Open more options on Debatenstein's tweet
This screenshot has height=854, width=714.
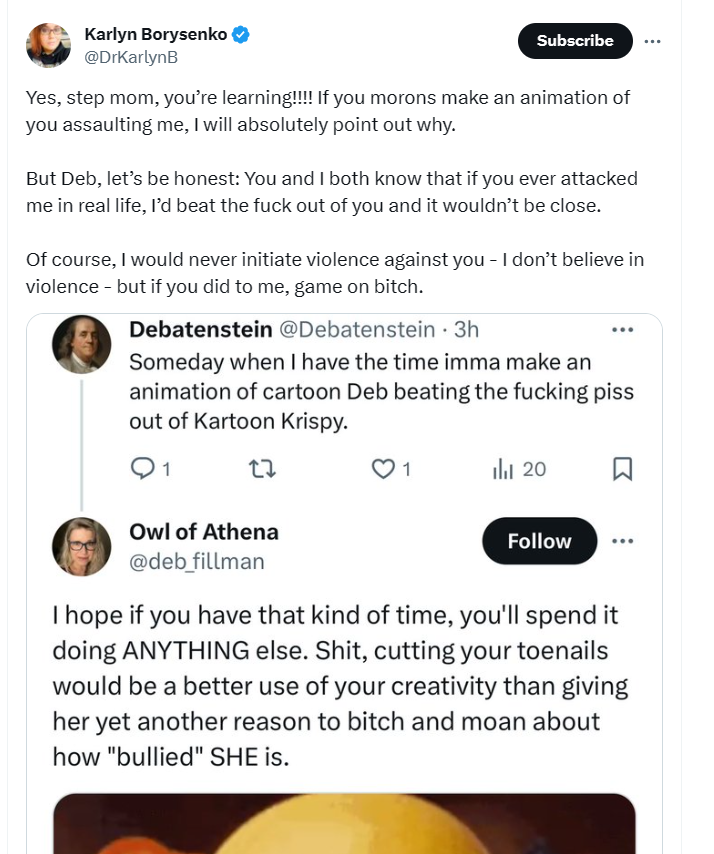[623, 330]
